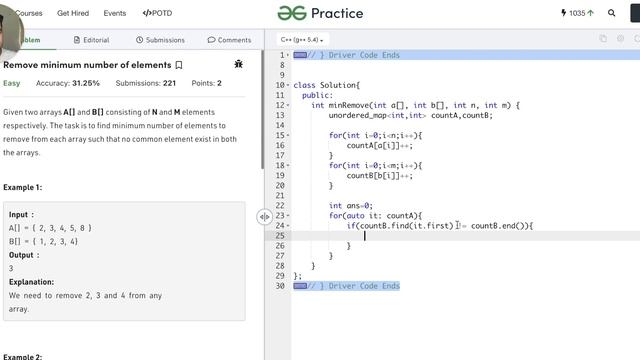Click the GeeksforGeeks Practice logo
Image resolution: width=640 pixels, height=360 pixels.
click(x=320, y=13)
